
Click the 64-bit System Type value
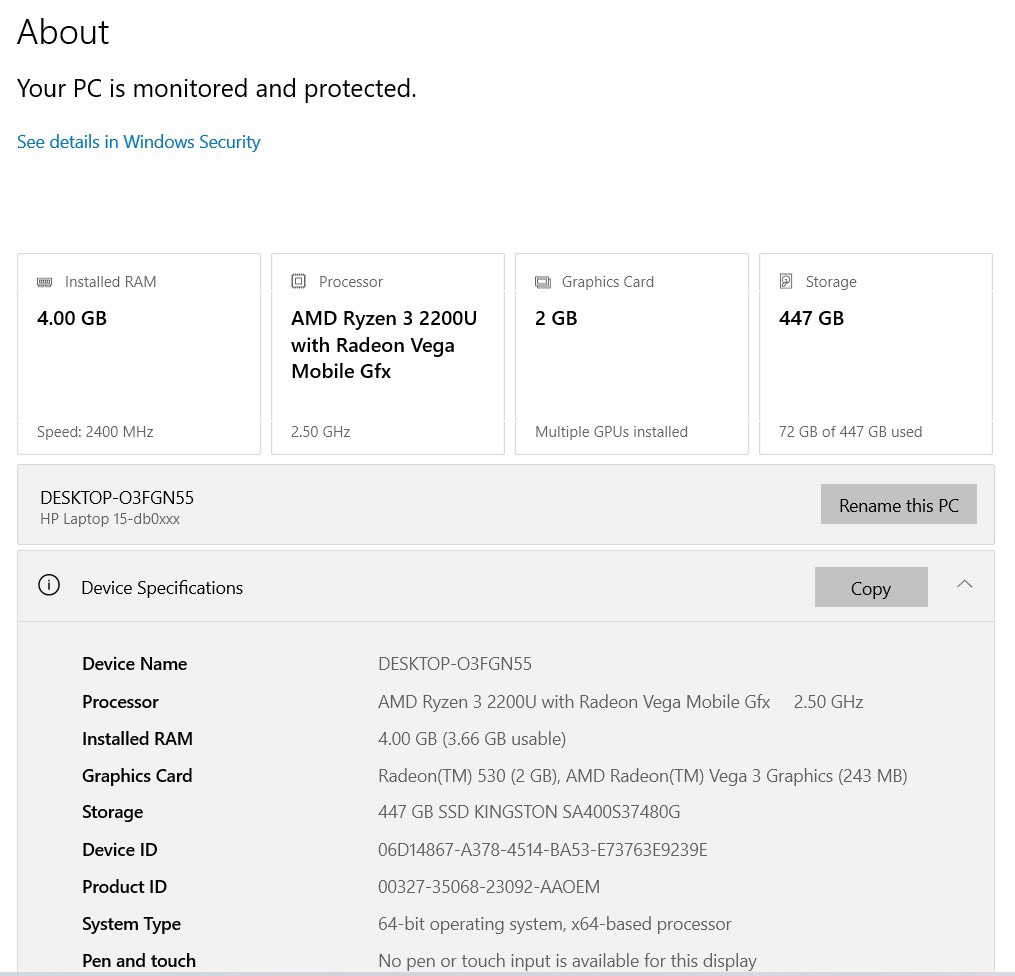tap(554, 924)
